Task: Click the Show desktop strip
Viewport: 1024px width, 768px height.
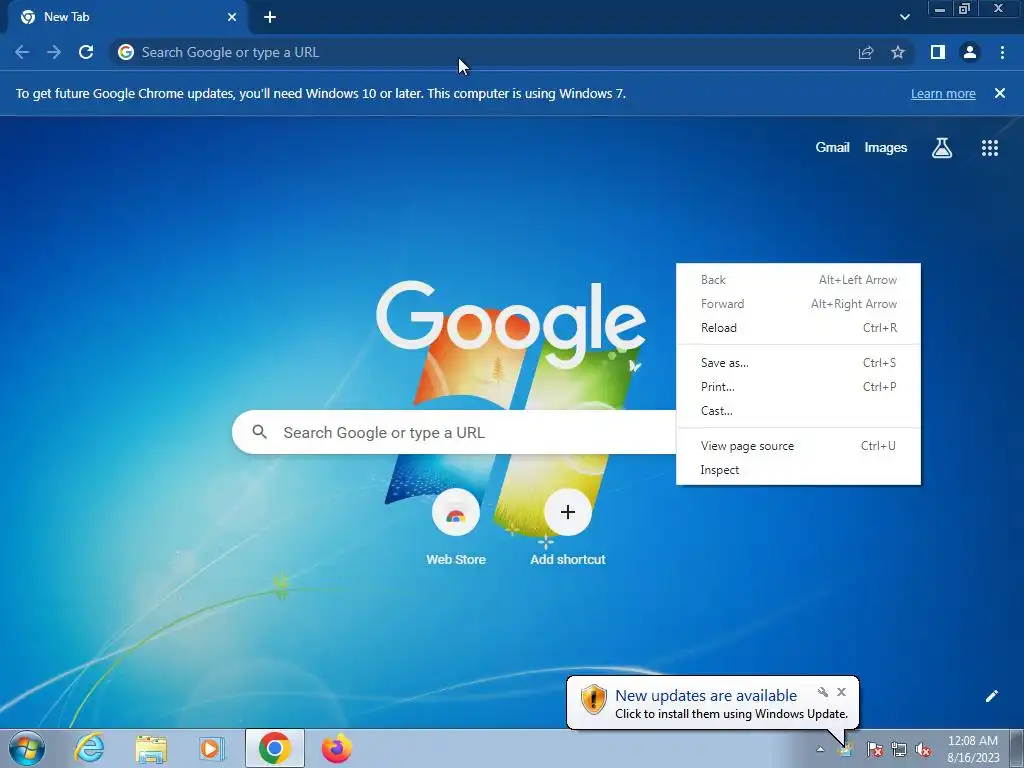Action: click(x=1018, y=748)
